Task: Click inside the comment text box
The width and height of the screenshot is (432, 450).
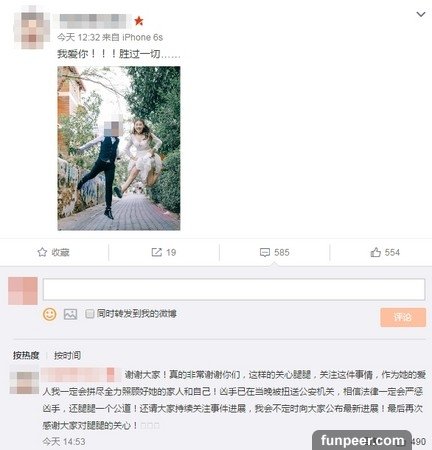Action: click(234, 289)
